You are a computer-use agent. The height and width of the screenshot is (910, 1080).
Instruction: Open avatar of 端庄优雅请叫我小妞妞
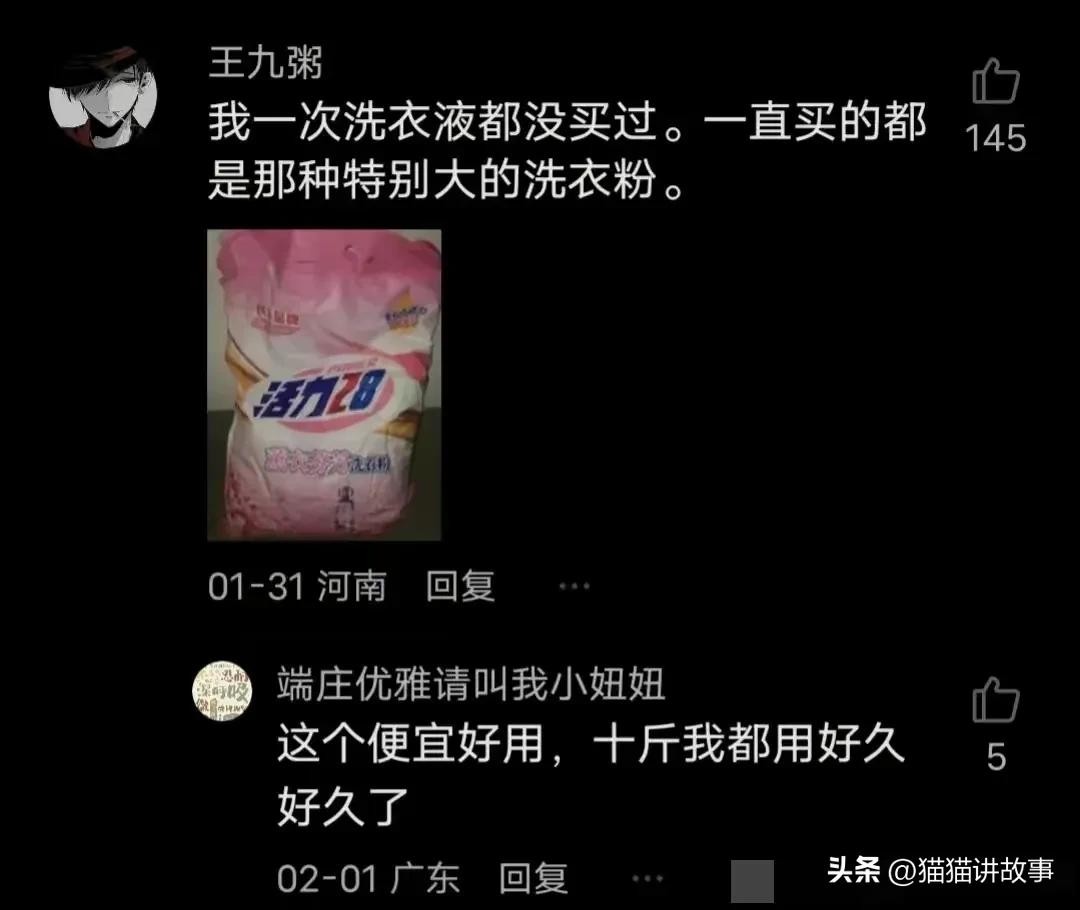click(222, 691)
